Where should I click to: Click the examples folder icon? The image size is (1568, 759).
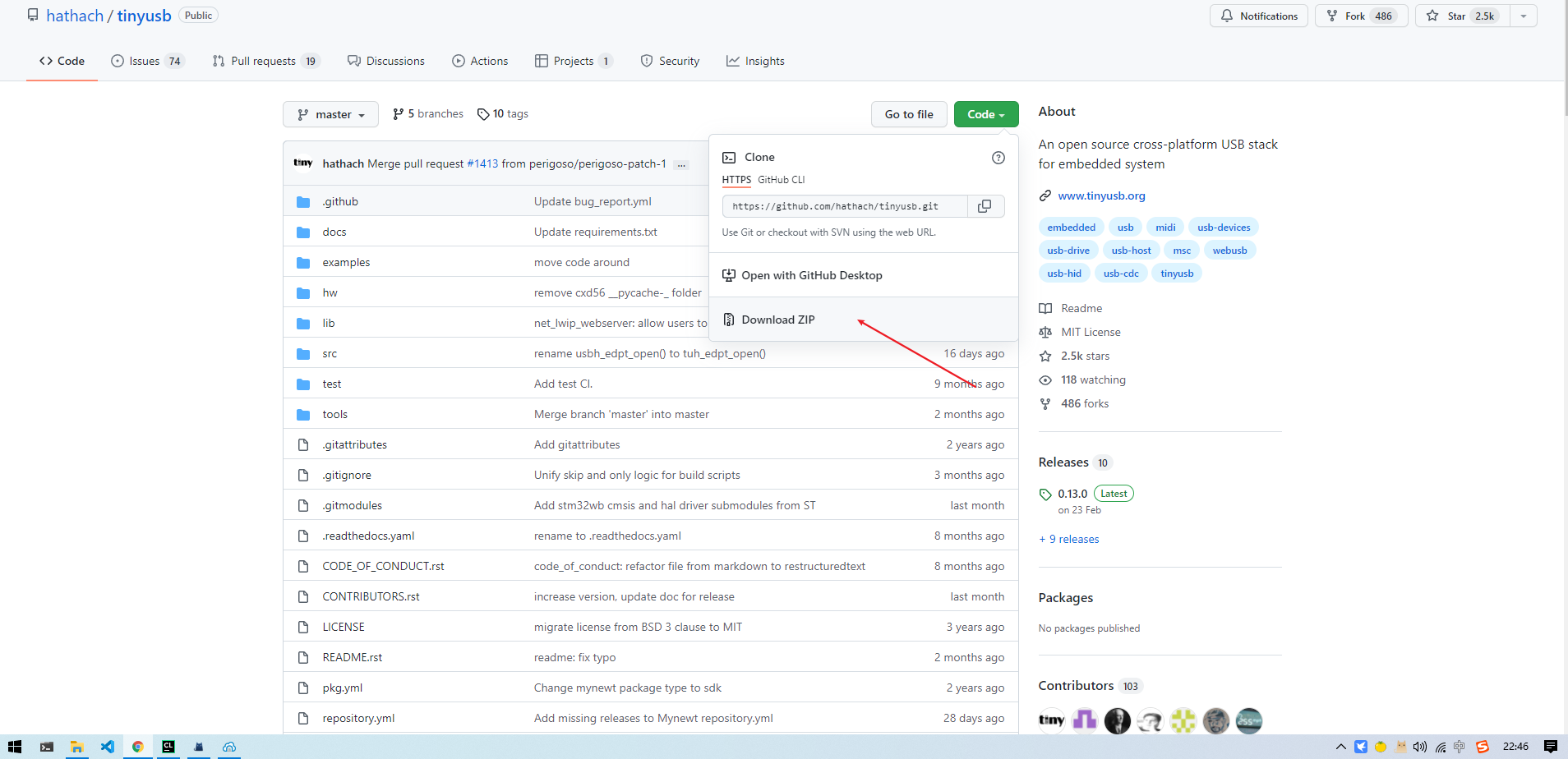point(303,263)
